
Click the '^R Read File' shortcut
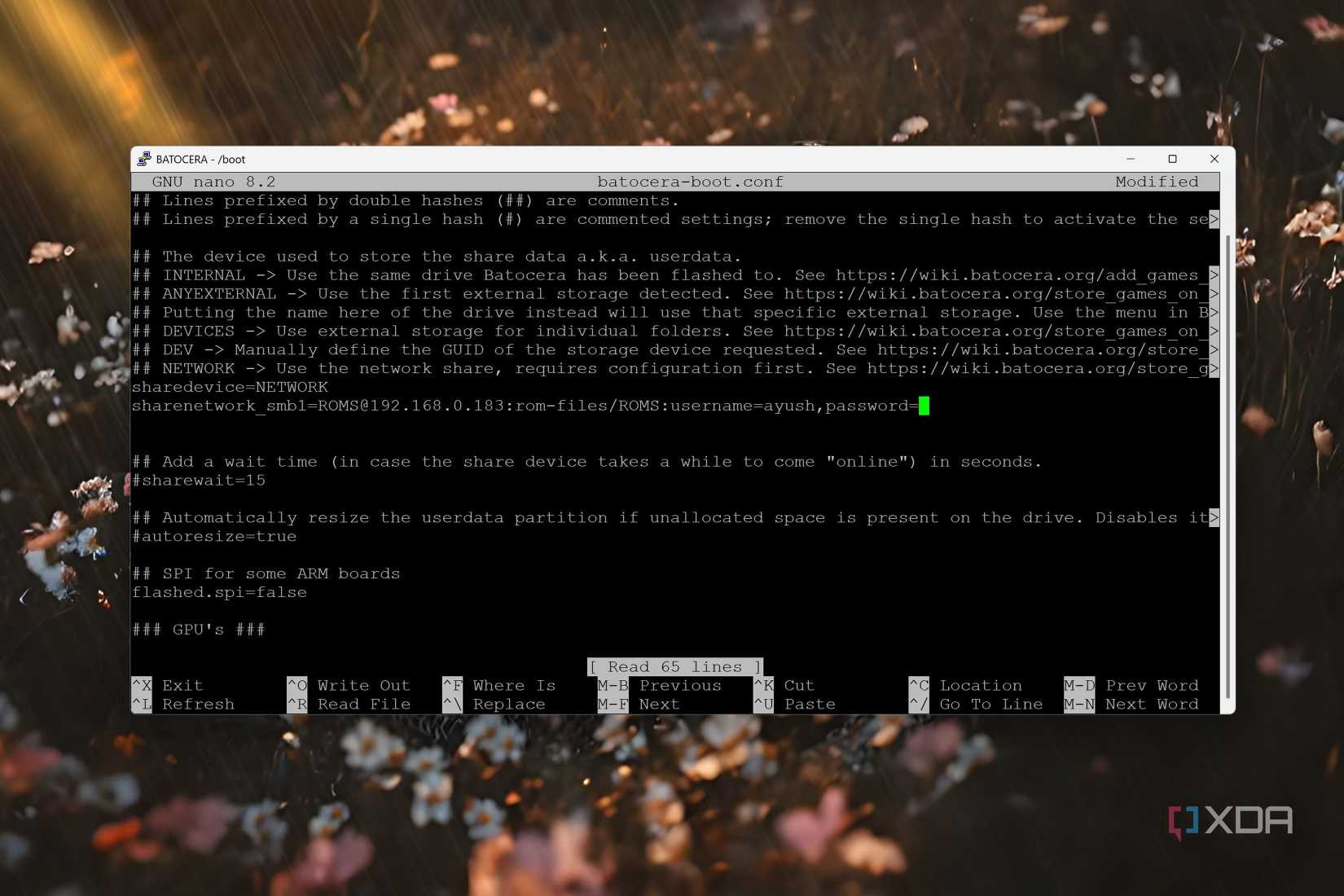[349, 705]
